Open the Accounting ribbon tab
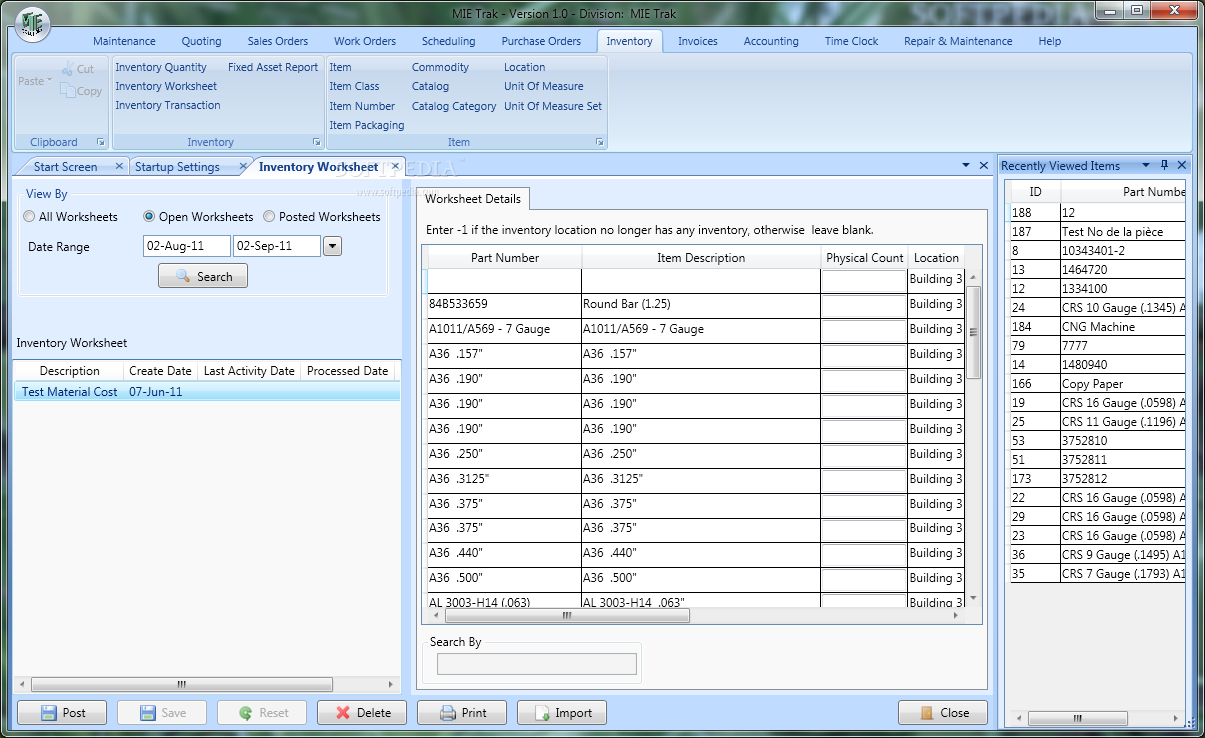The height and width of the screenshot is (738, 1205). pos(771,41)
